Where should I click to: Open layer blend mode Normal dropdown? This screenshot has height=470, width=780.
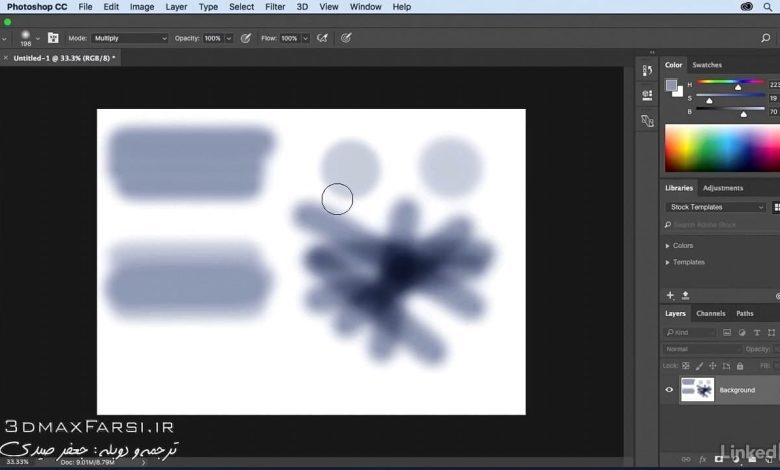point(701,349)
